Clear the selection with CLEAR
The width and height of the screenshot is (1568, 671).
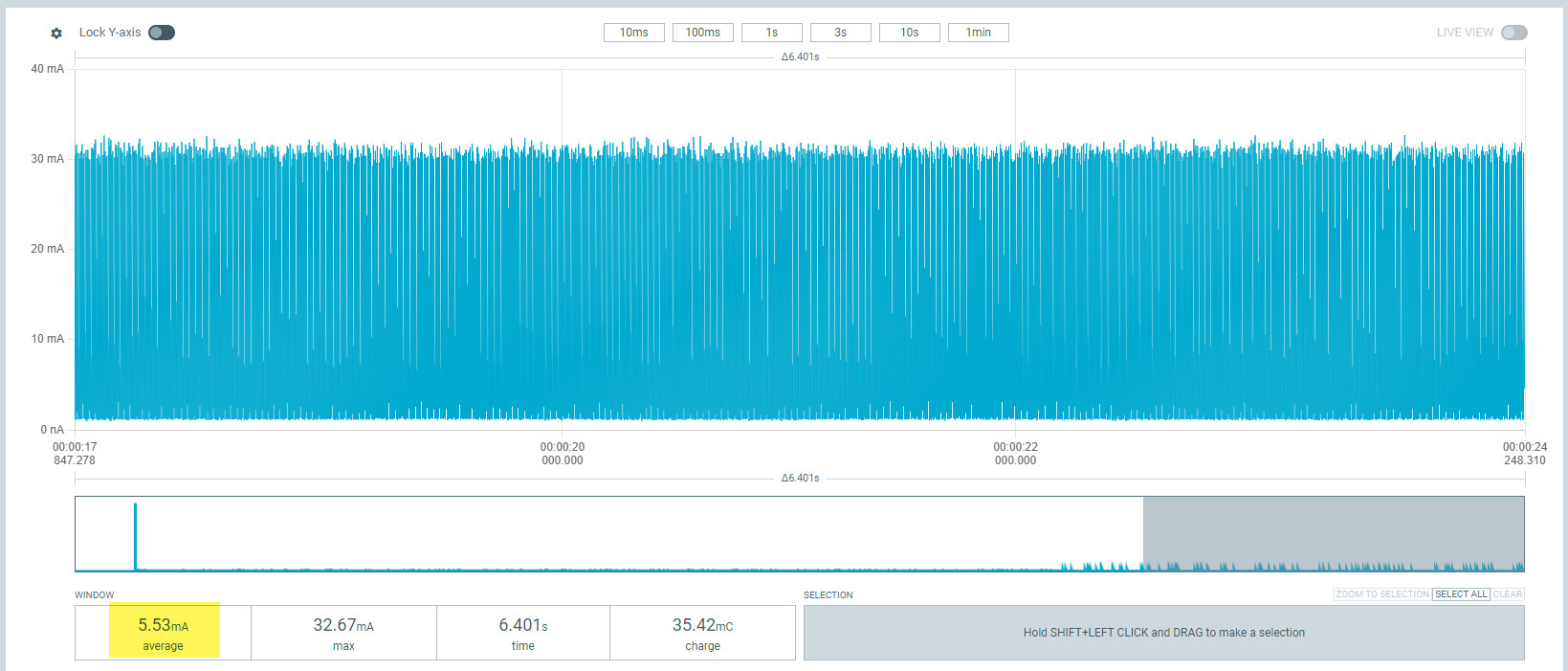pos(1507,594)
